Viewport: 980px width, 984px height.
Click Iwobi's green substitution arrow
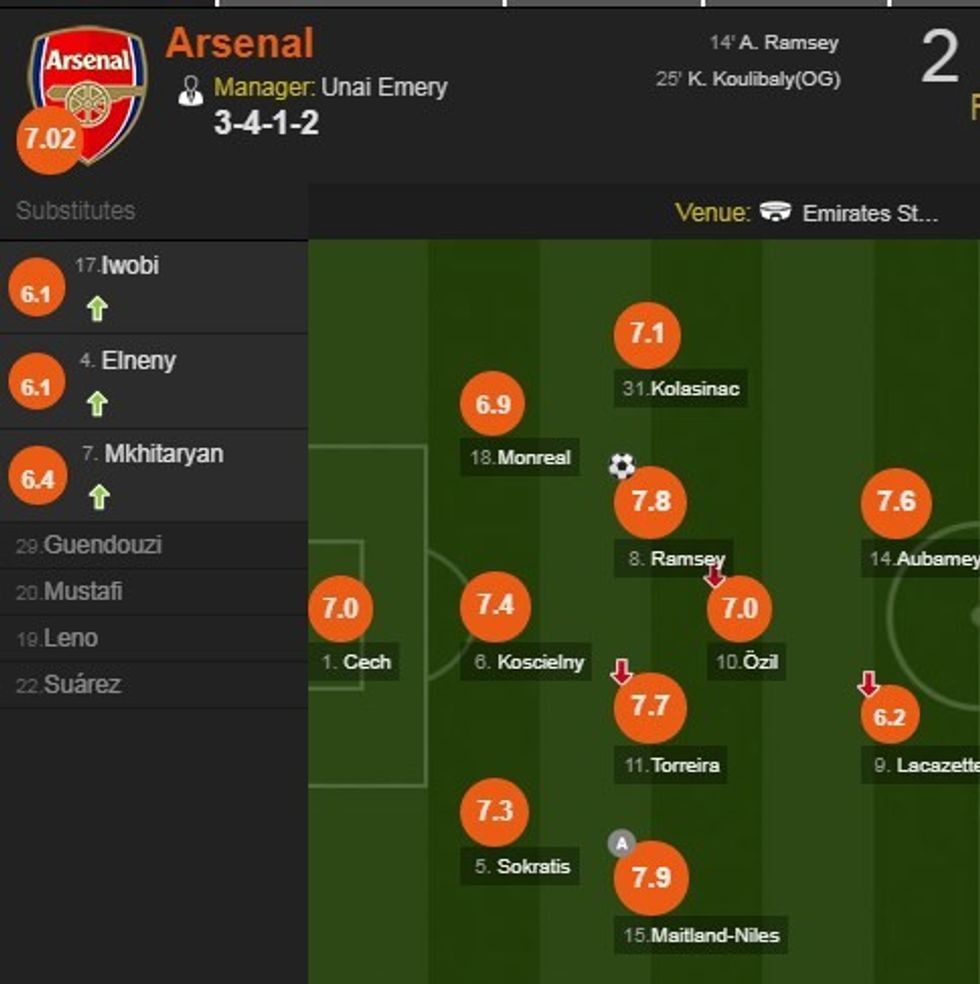97,310
